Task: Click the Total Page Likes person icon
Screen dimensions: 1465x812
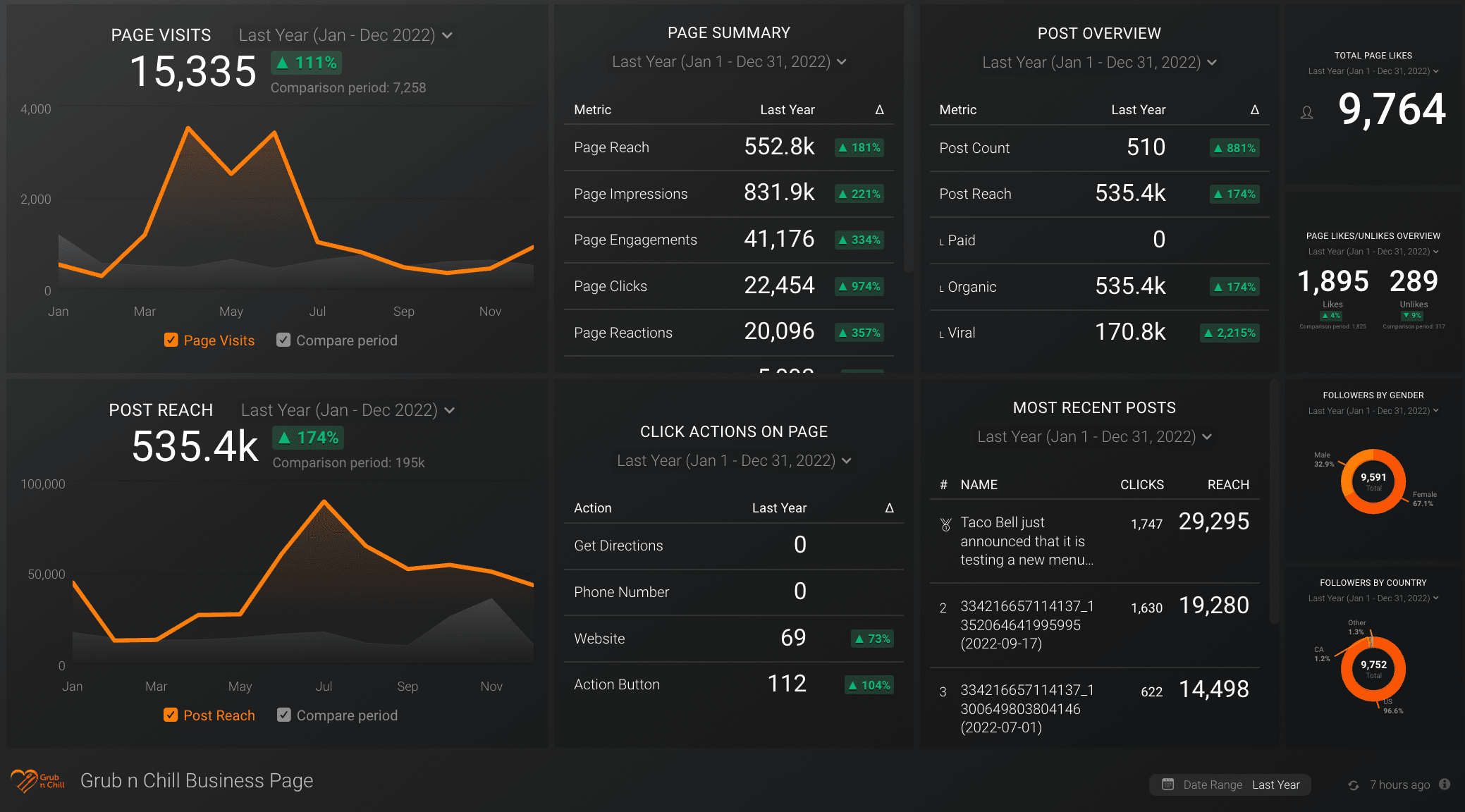Action: coord(1306,113)
